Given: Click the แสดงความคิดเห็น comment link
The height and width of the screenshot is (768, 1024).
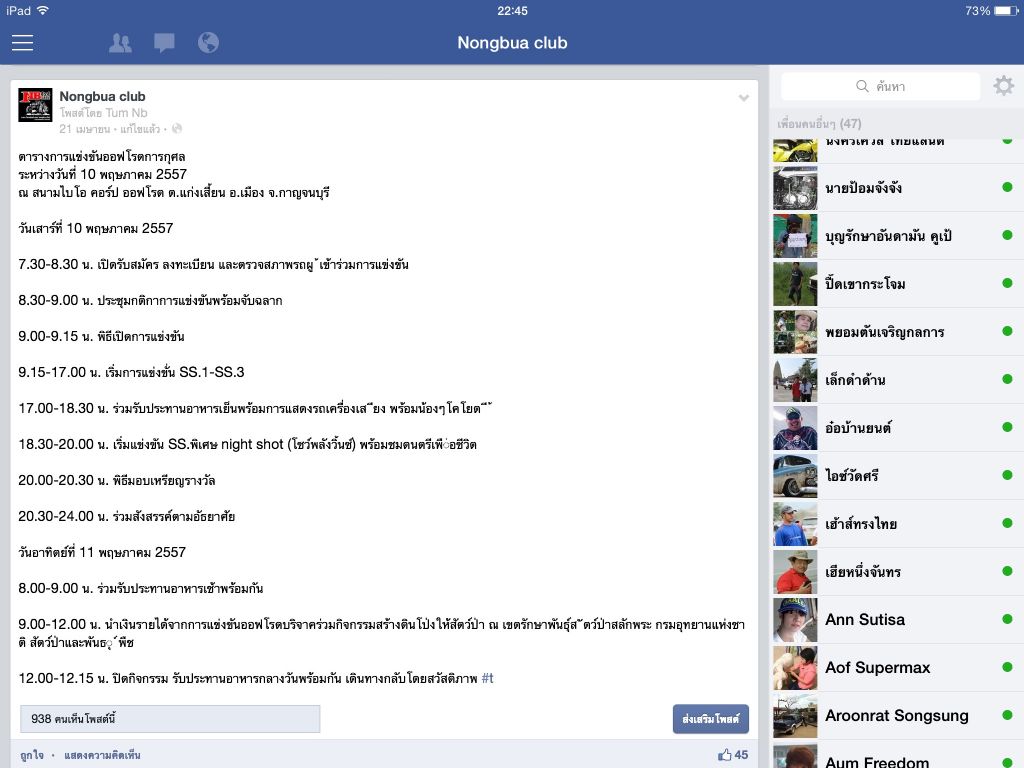Looking at the screenshot, I should pos(103,756).
